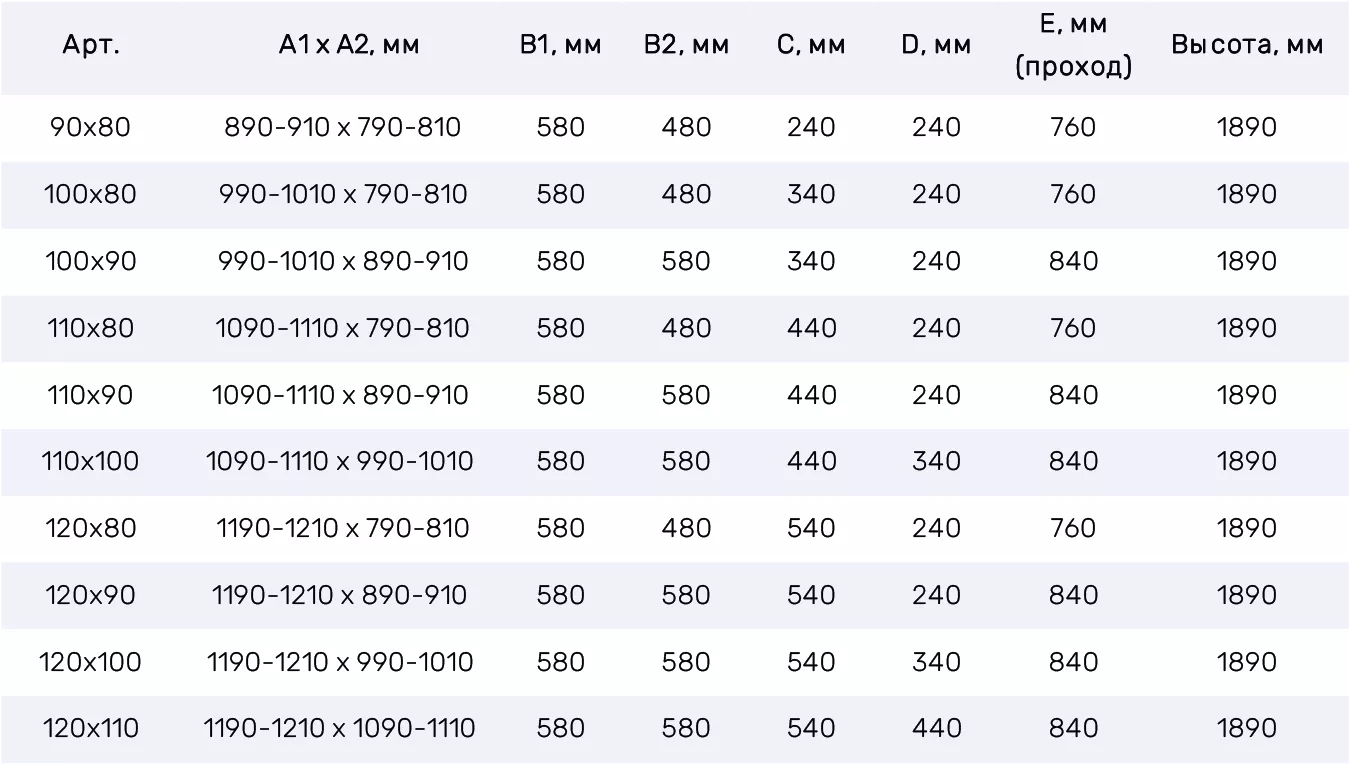Viewport: 1349px width, 765px height.
Task: Select the 100x80 article cell
Action: click(x=90, y=194)
